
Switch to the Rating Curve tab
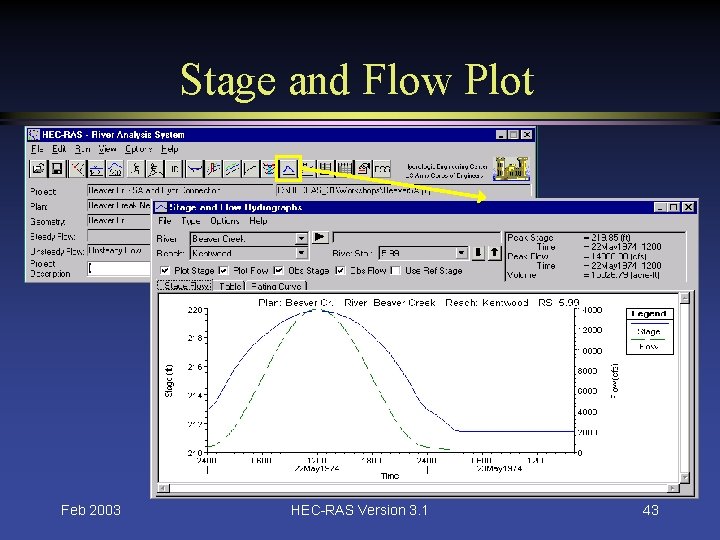click(x=276, y=286)
